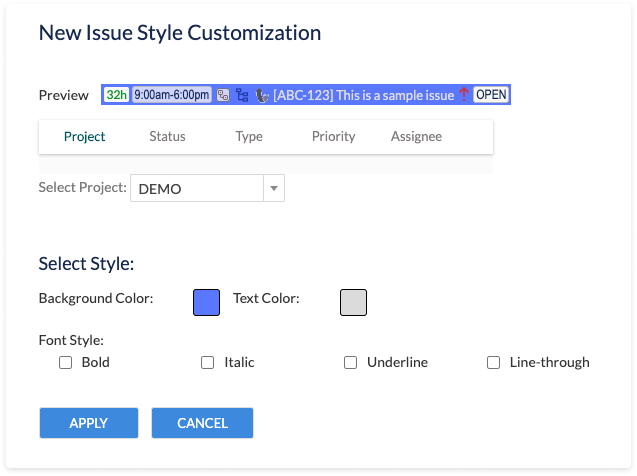The height and width of the screenshot is (476, 637).
Task: Switch to the Status tab
Action: coord(167,137)
